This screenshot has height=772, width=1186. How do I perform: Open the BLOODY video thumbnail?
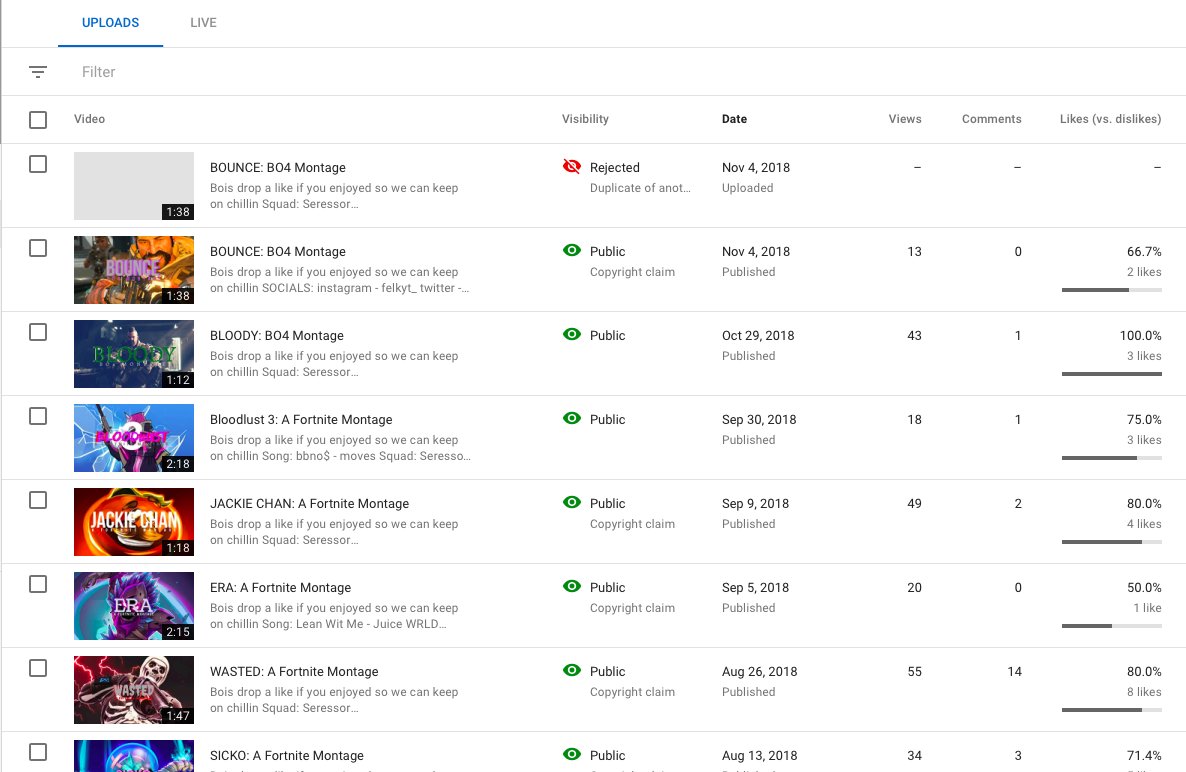[x=134, y=354]
